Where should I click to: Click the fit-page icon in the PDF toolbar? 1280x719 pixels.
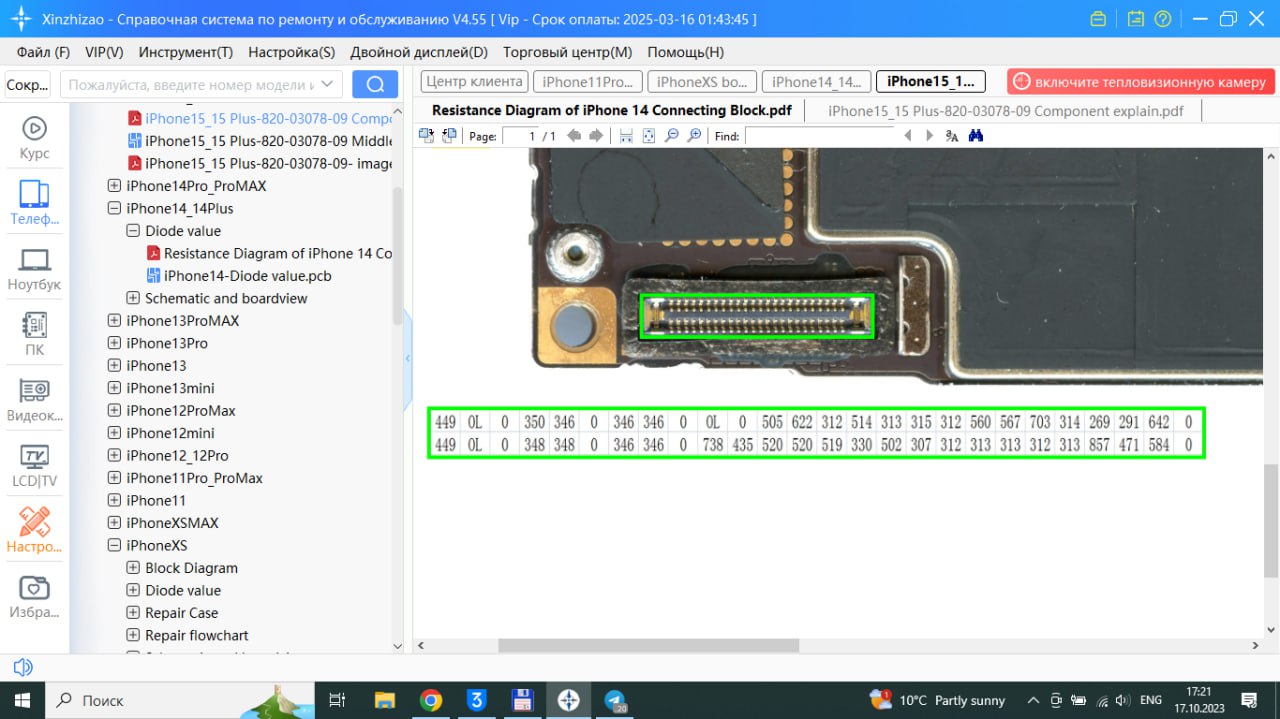point(648,136)
